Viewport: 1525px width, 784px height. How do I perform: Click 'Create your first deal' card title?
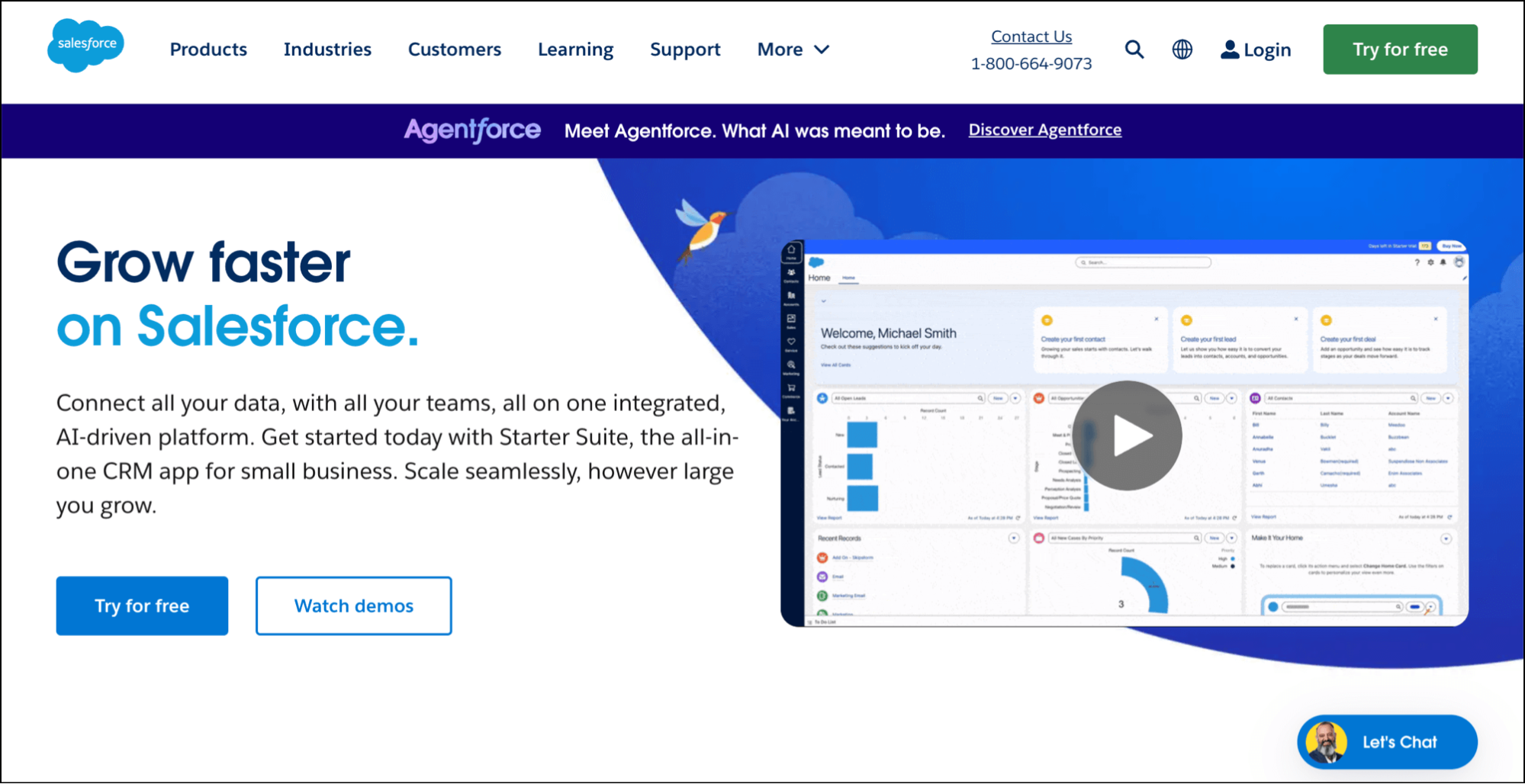1348,339
